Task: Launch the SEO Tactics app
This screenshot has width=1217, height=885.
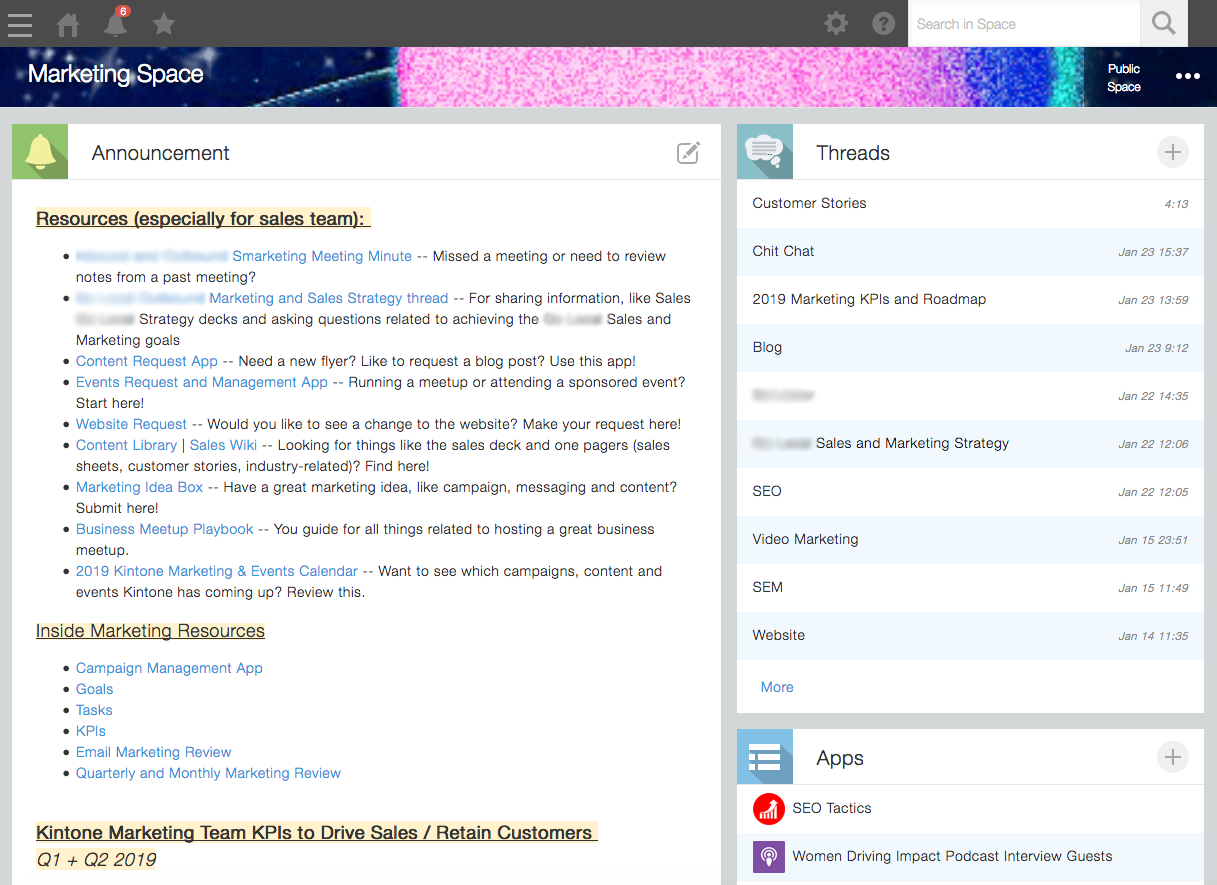Action: click(x=831, y=808)
